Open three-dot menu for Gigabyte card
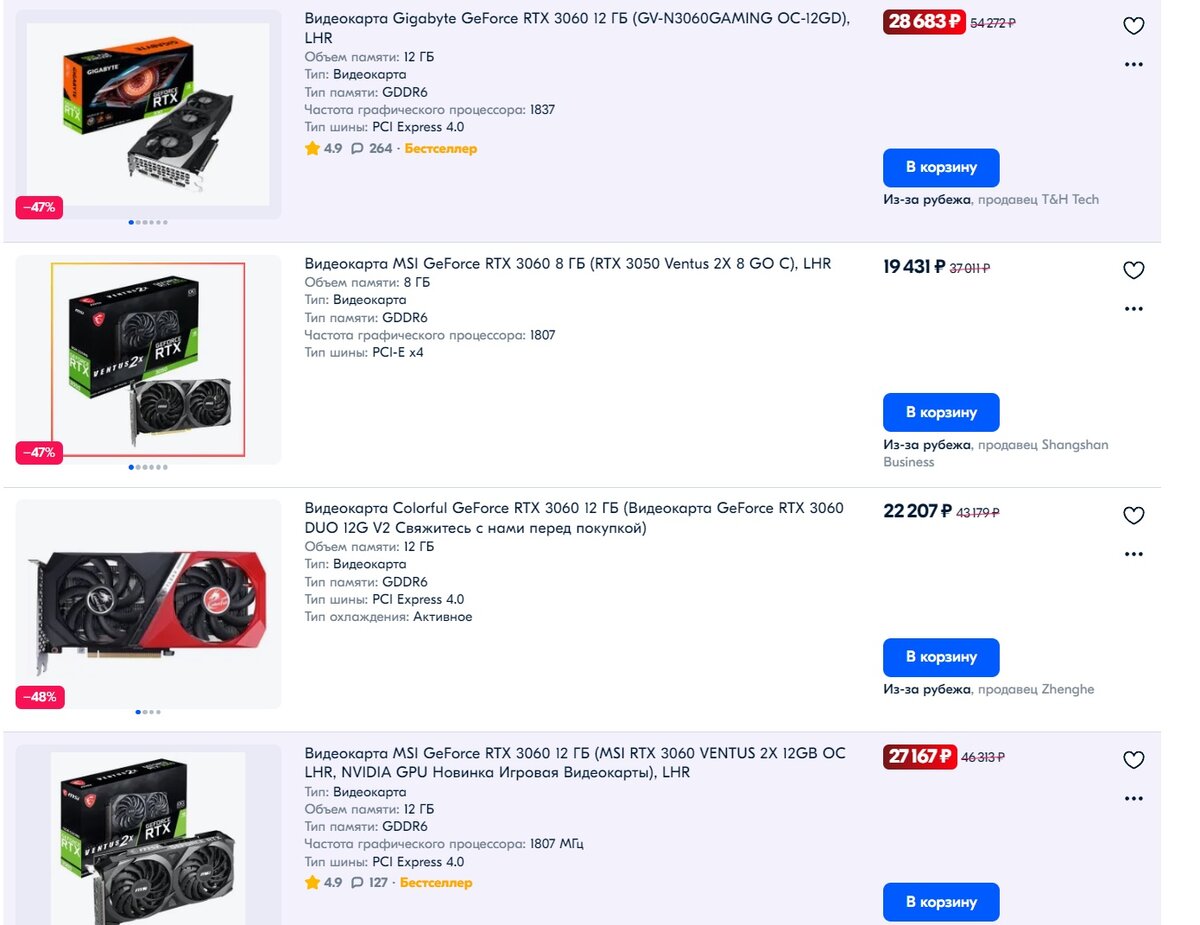1200x925 pixels. (1133, 65)
